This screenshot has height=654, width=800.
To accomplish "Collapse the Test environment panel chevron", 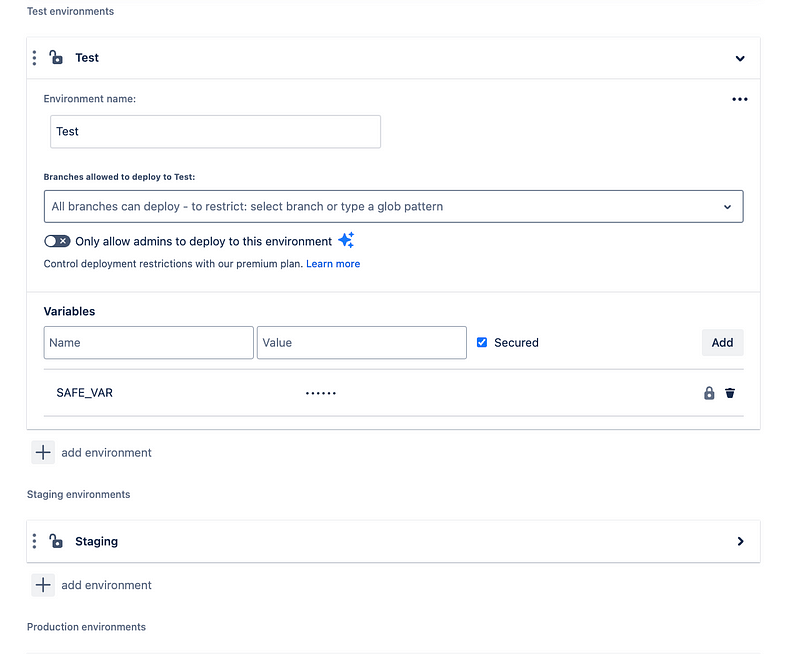I will click(740, 58).
